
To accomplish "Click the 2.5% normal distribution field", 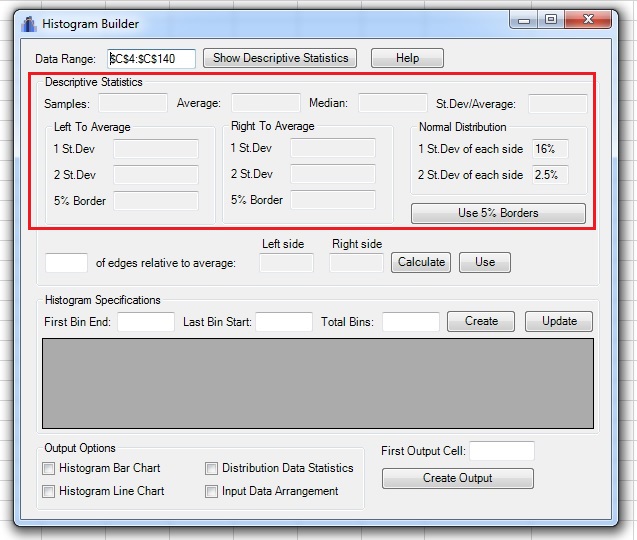I will [550, 175].
